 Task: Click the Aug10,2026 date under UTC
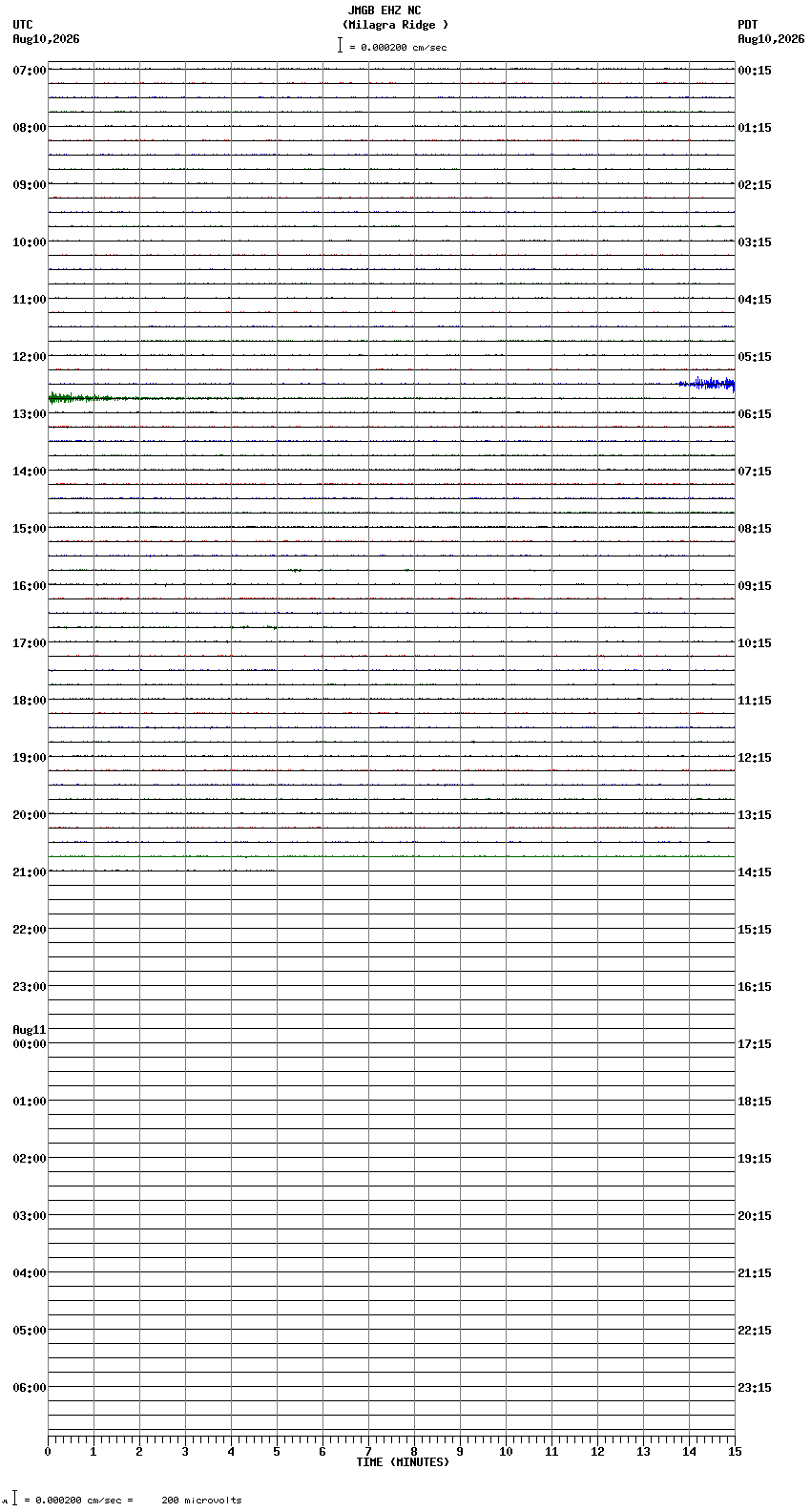pyautogui.click(x=46, y=39)
